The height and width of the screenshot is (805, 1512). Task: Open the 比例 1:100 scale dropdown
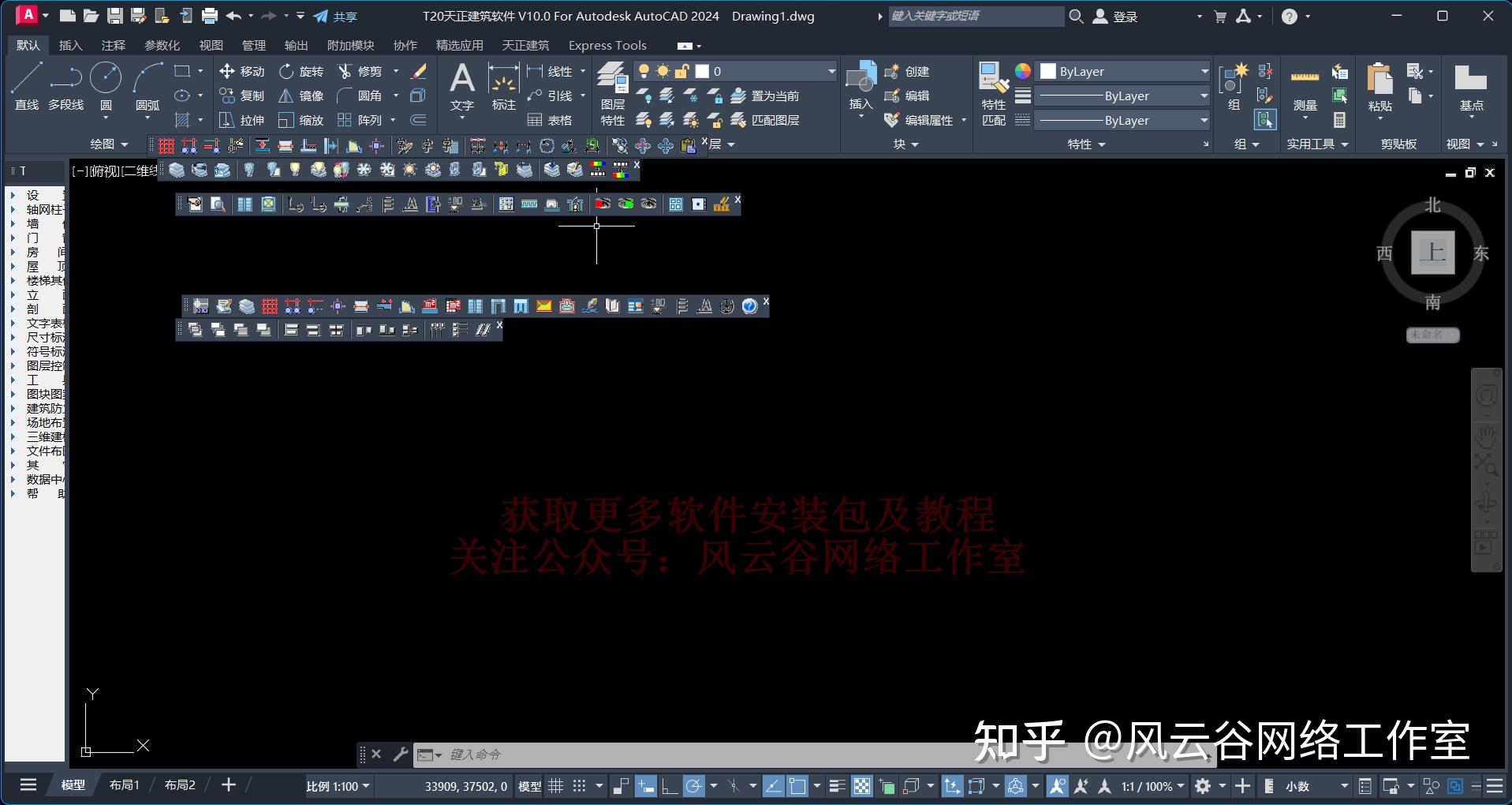point(338,785)
